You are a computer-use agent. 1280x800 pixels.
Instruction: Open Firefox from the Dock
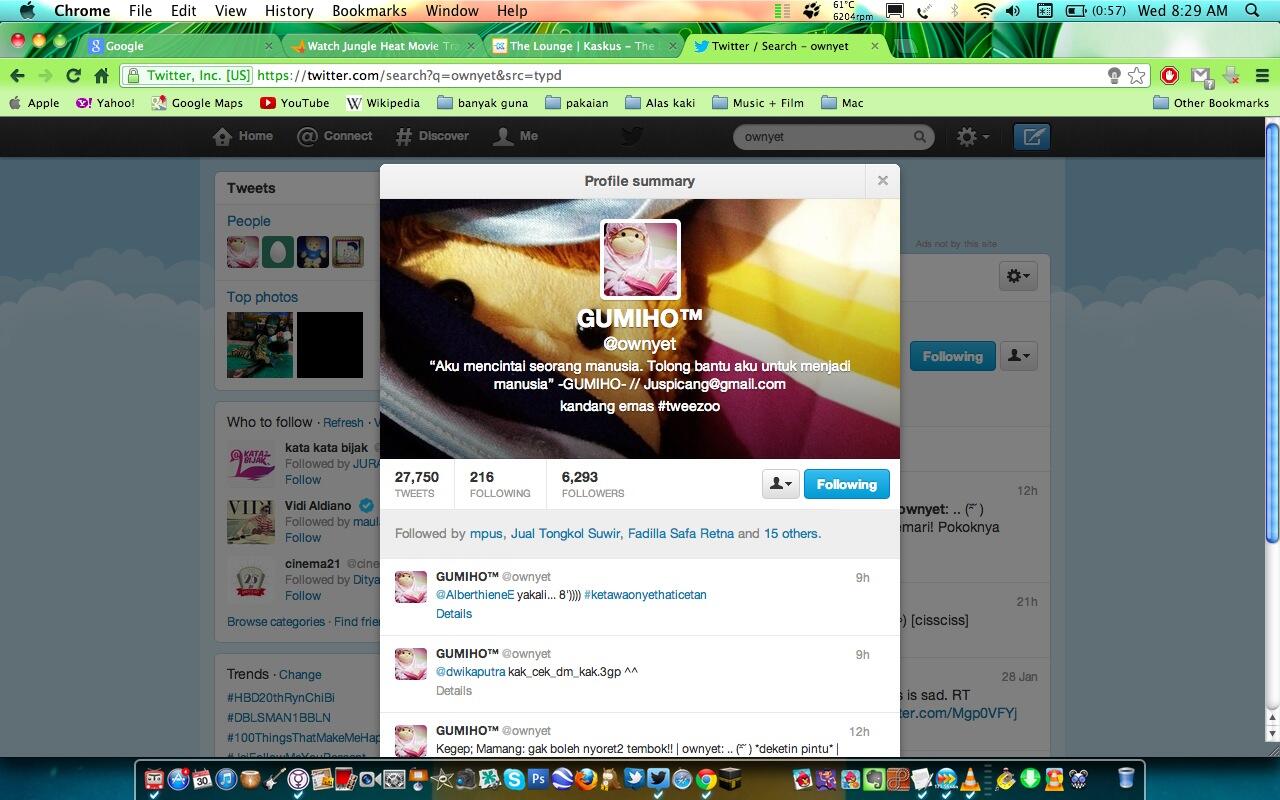(586, 779)
